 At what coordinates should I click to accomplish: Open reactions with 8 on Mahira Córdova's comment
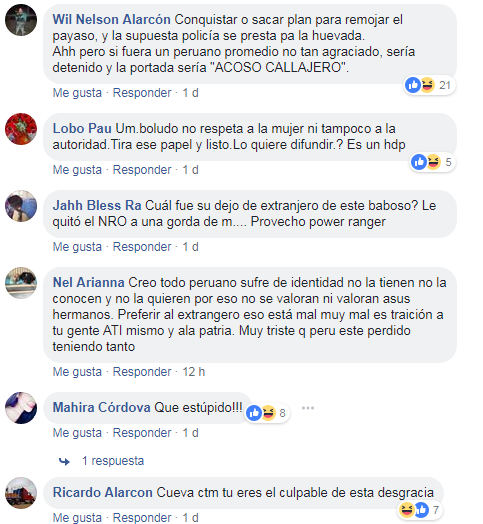point(267,413)
